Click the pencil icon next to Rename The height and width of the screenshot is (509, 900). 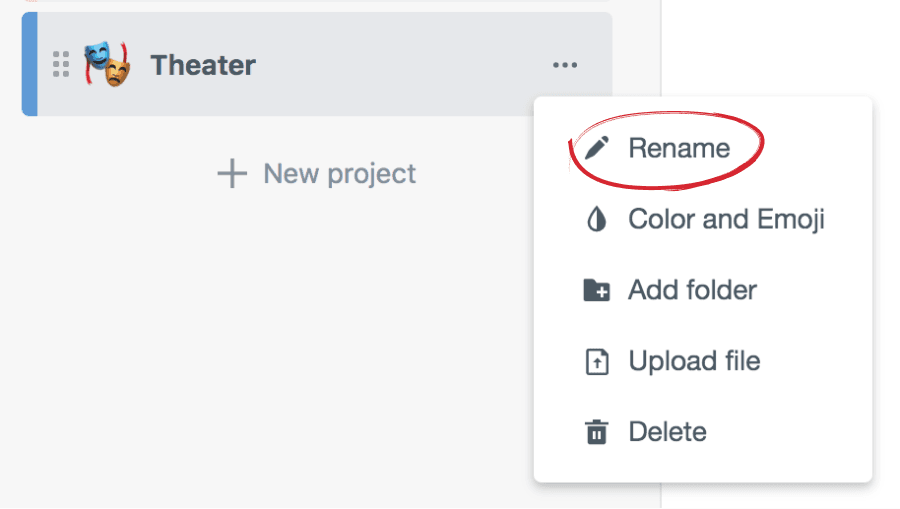click(x=597, y=149)
